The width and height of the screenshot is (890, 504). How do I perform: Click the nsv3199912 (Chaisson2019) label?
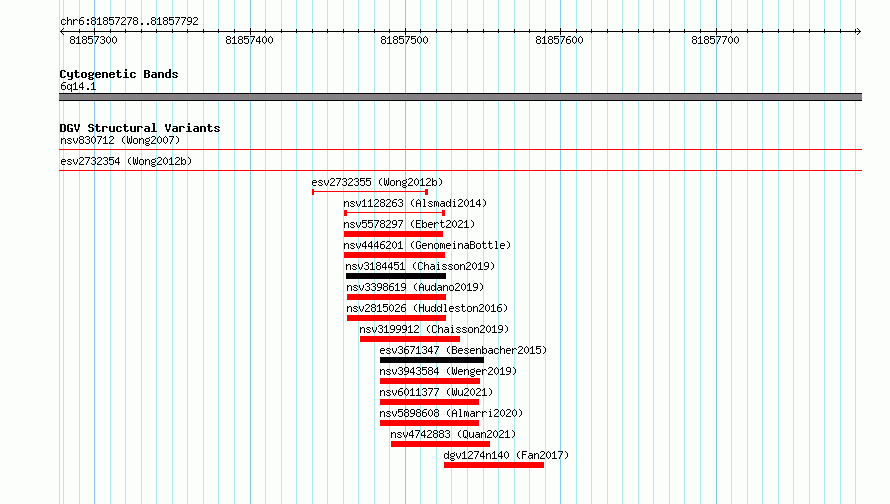[434, 329]
